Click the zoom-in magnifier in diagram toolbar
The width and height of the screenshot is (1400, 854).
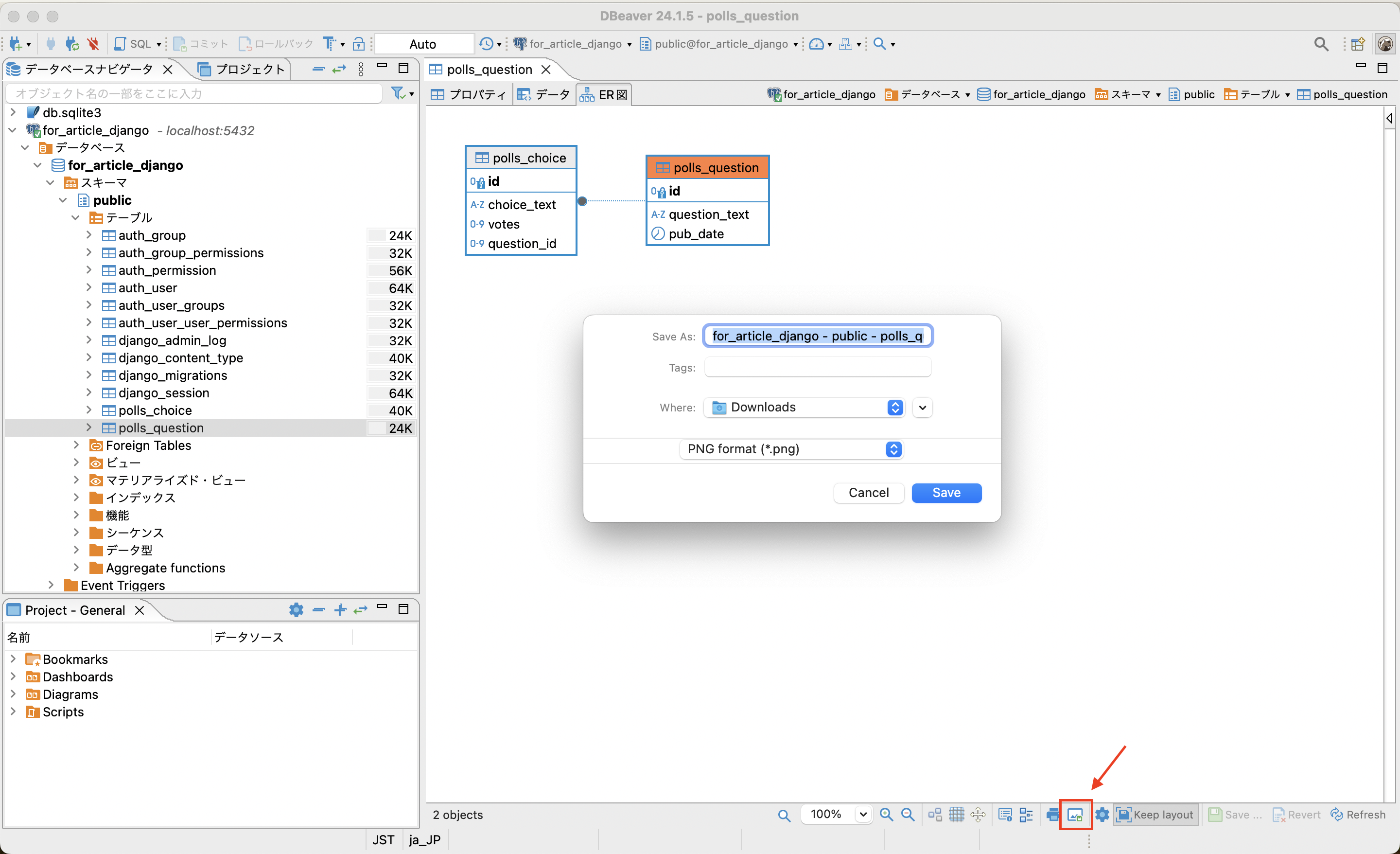click(x=886, y=814)
